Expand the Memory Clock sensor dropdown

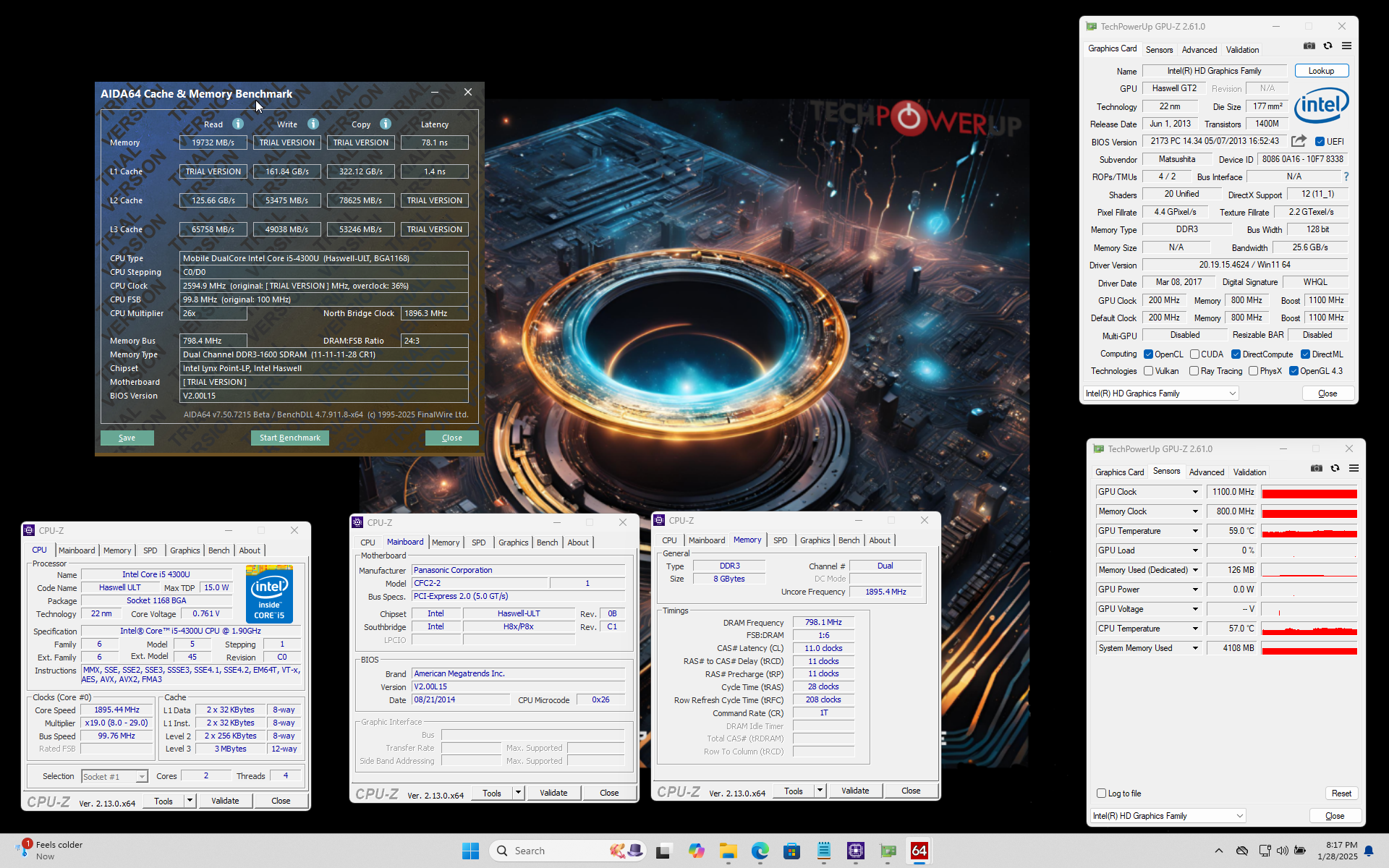click(1195, 511)
